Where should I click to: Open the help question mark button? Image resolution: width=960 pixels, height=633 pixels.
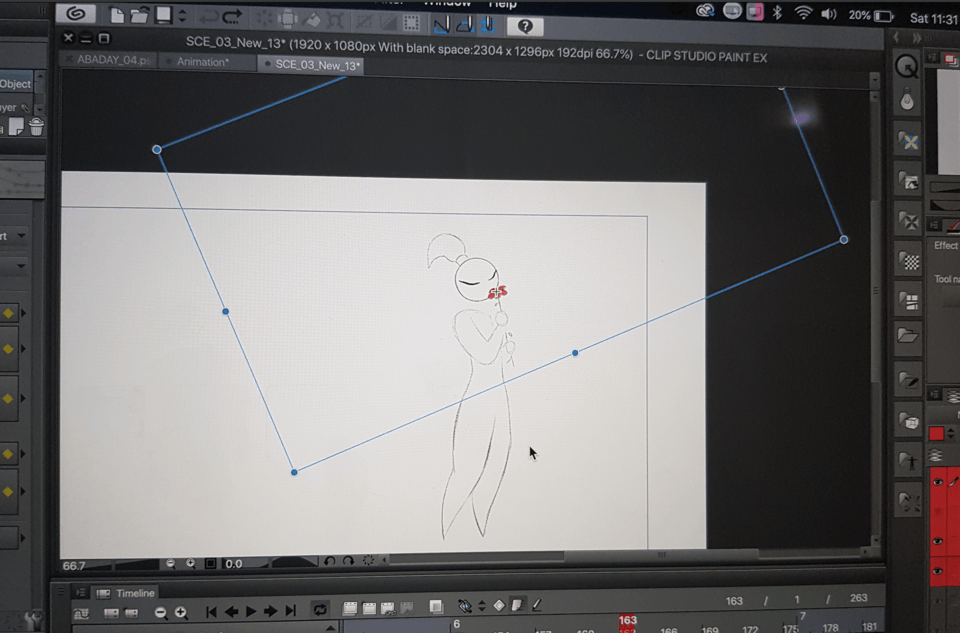coord(525,27)
